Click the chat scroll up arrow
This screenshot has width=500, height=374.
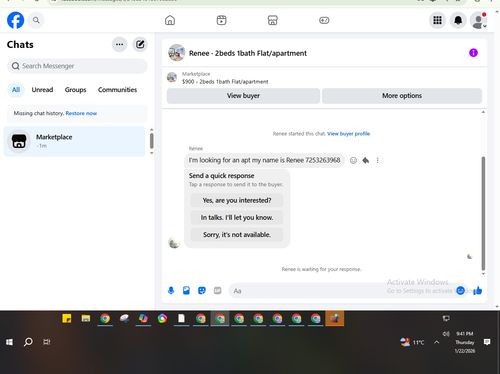(x=483, y=112)
